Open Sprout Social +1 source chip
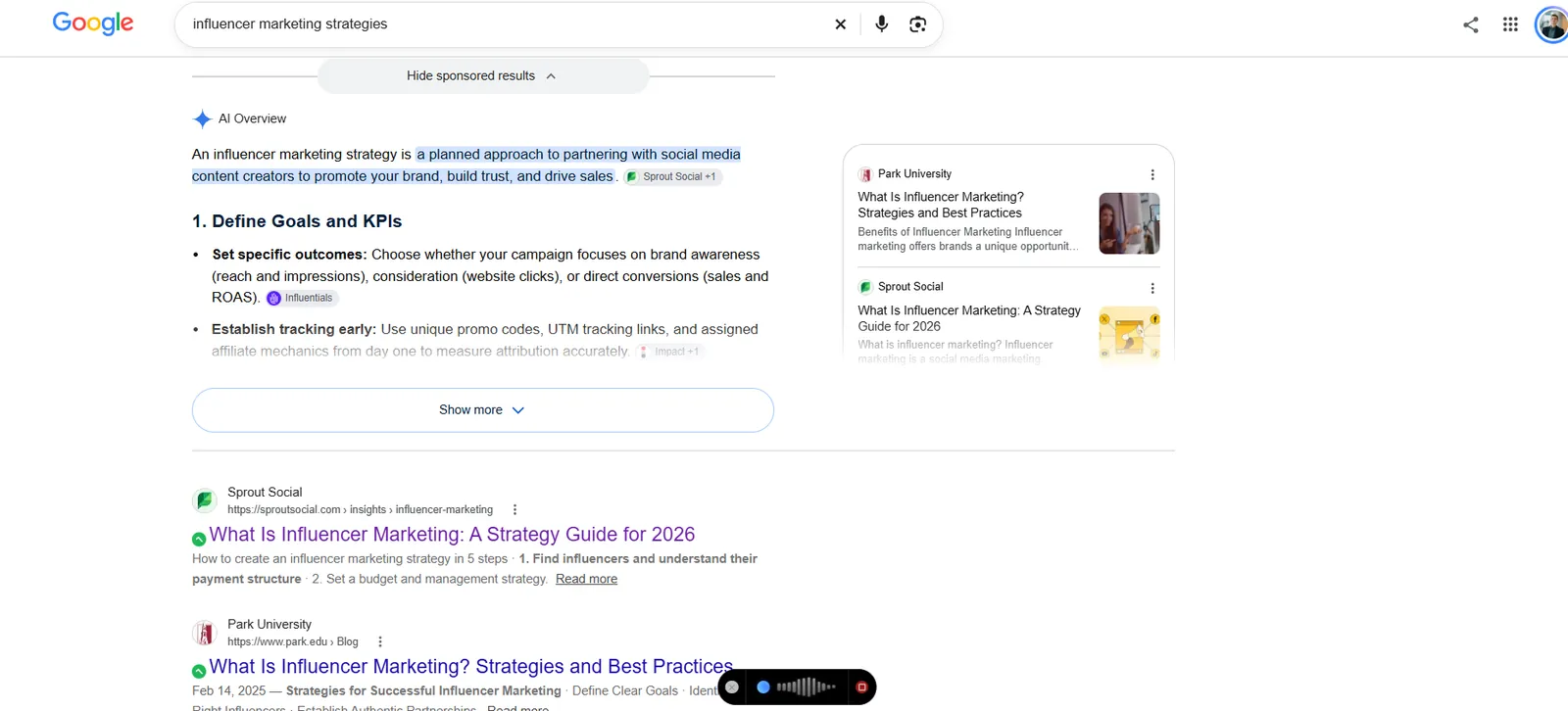This screenshot has height=711, width=1568. click(672, 176)
